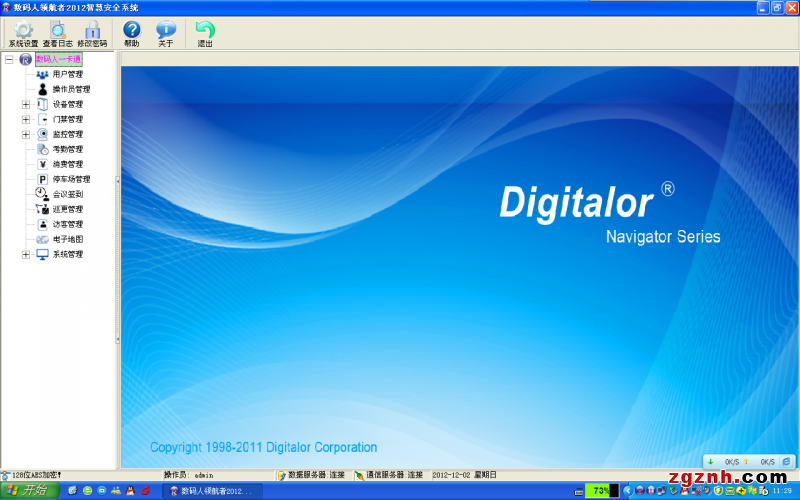
Task: Click the 消费管理 yen icon
Action: (43, 164)
